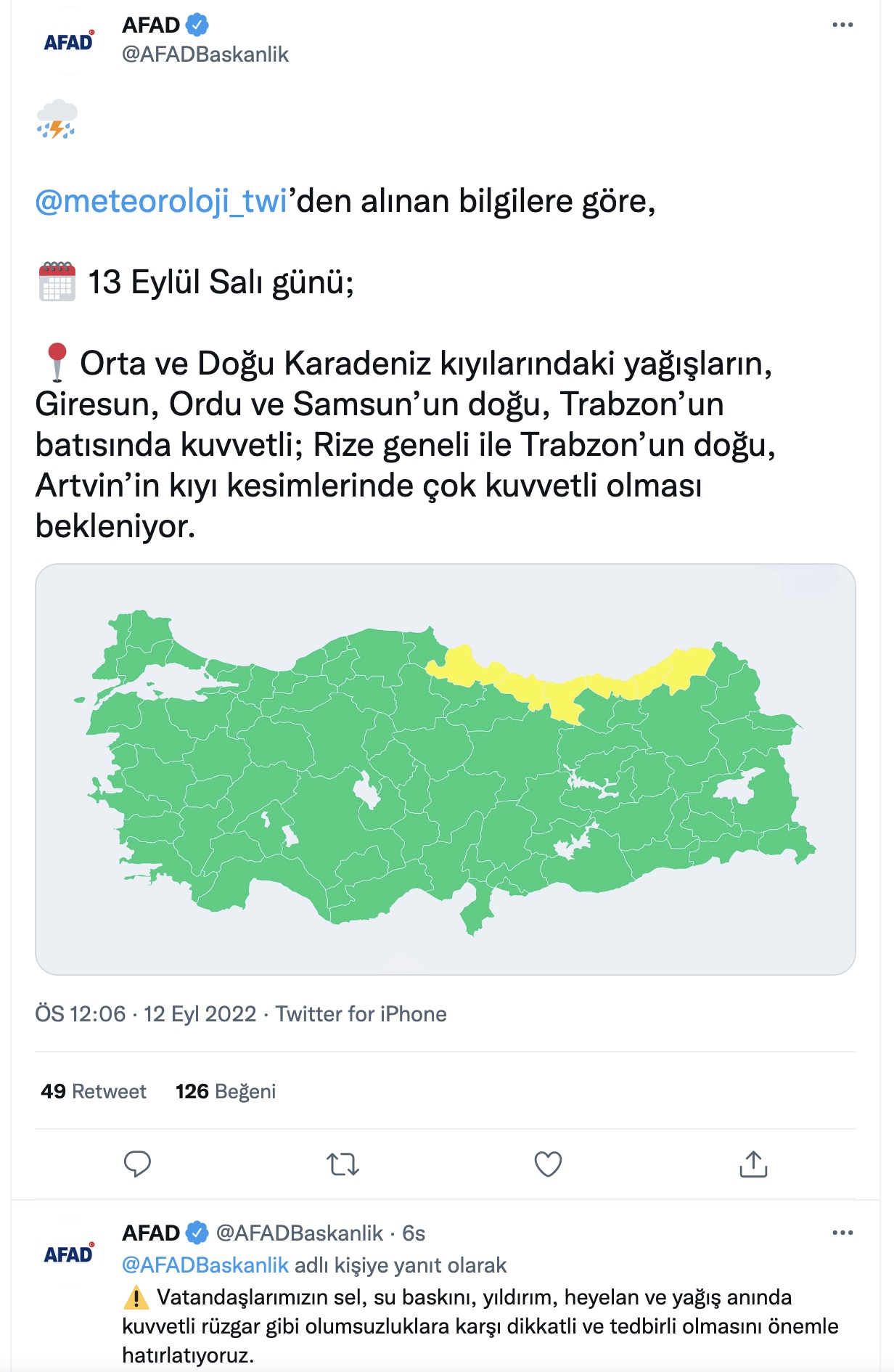The width and height of the screenshot is (894, 1372).
Task: Open the @meteoroloji_twi mention link
Action: tap(162, 201)
